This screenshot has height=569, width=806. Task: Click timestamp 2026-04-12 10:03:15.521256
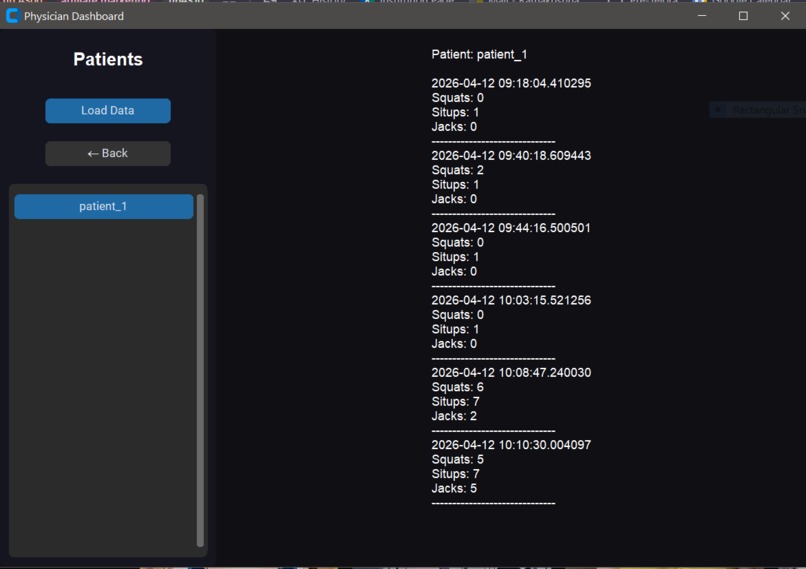[511, 300]
